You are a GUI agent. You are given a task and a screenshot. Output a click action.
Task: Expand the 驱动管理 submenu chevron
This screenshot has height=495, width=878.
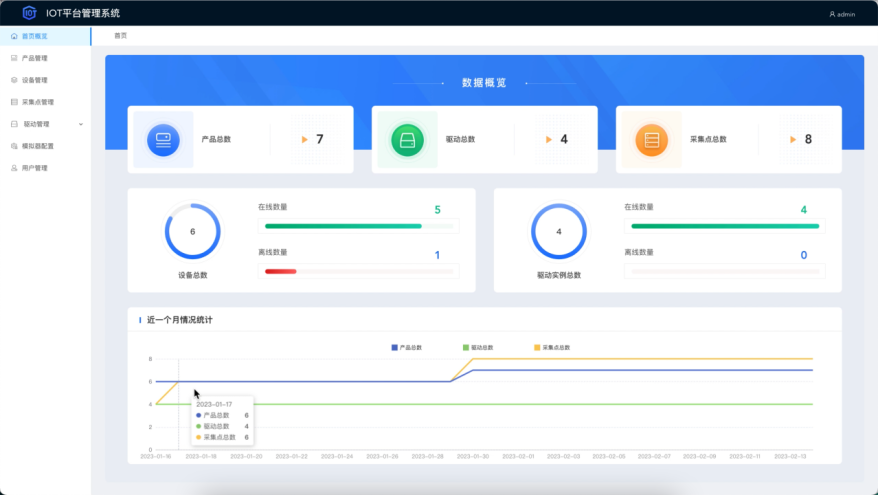pos(81,124)
